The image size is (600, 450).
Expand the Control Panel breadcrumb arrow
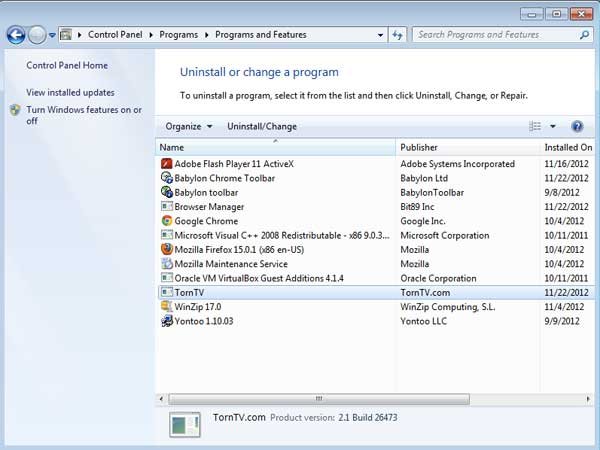tap(80, 35)
